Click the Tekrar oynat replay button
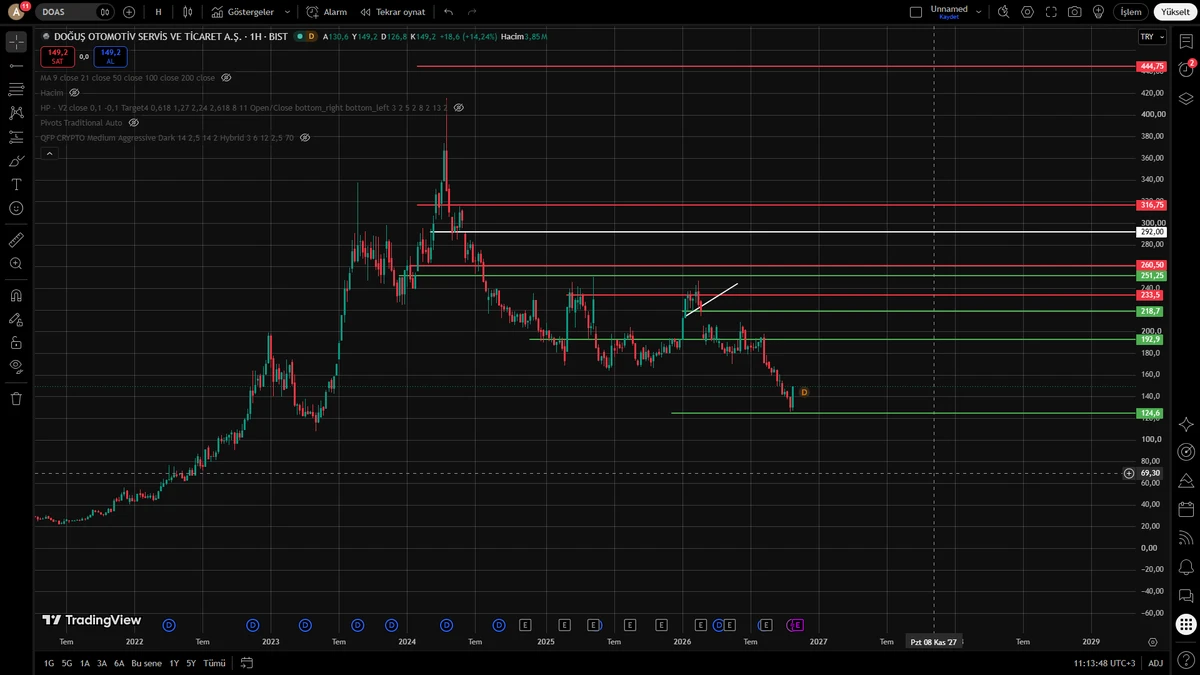The height and width of the screenshot is (675, 1200). [392, 12]
